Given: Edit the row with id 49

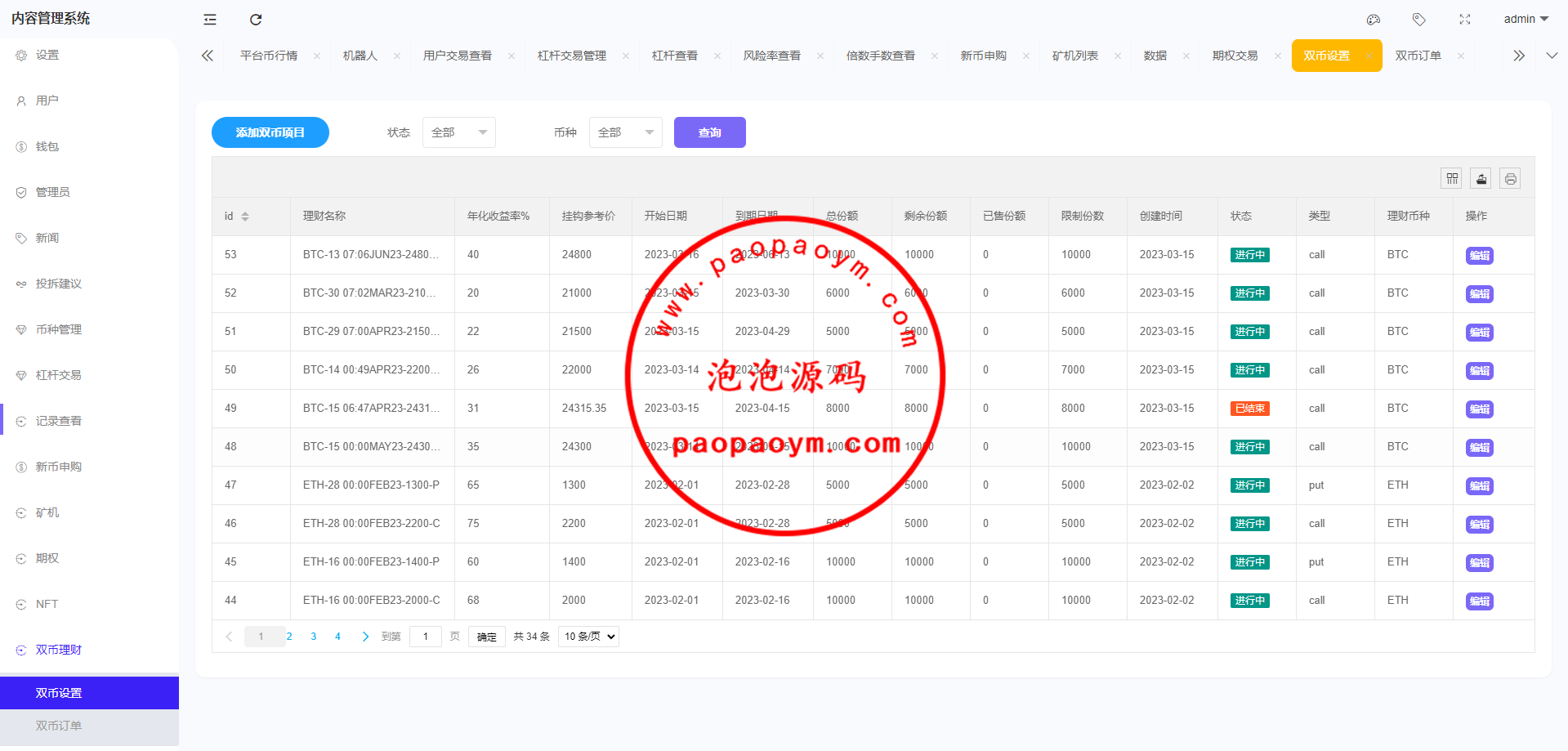Looking at the screenshot, I should [x=1480, y=409].
